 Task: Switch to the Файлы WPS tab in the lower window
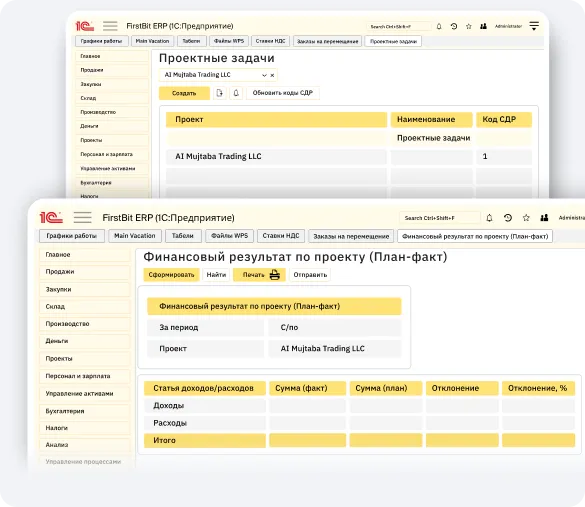[229, 236]
